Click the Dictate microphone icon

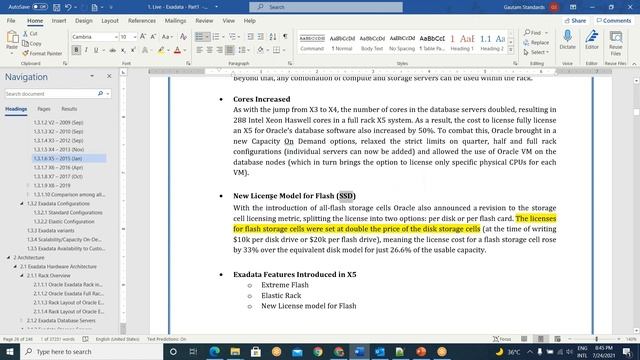pos(567,39)
